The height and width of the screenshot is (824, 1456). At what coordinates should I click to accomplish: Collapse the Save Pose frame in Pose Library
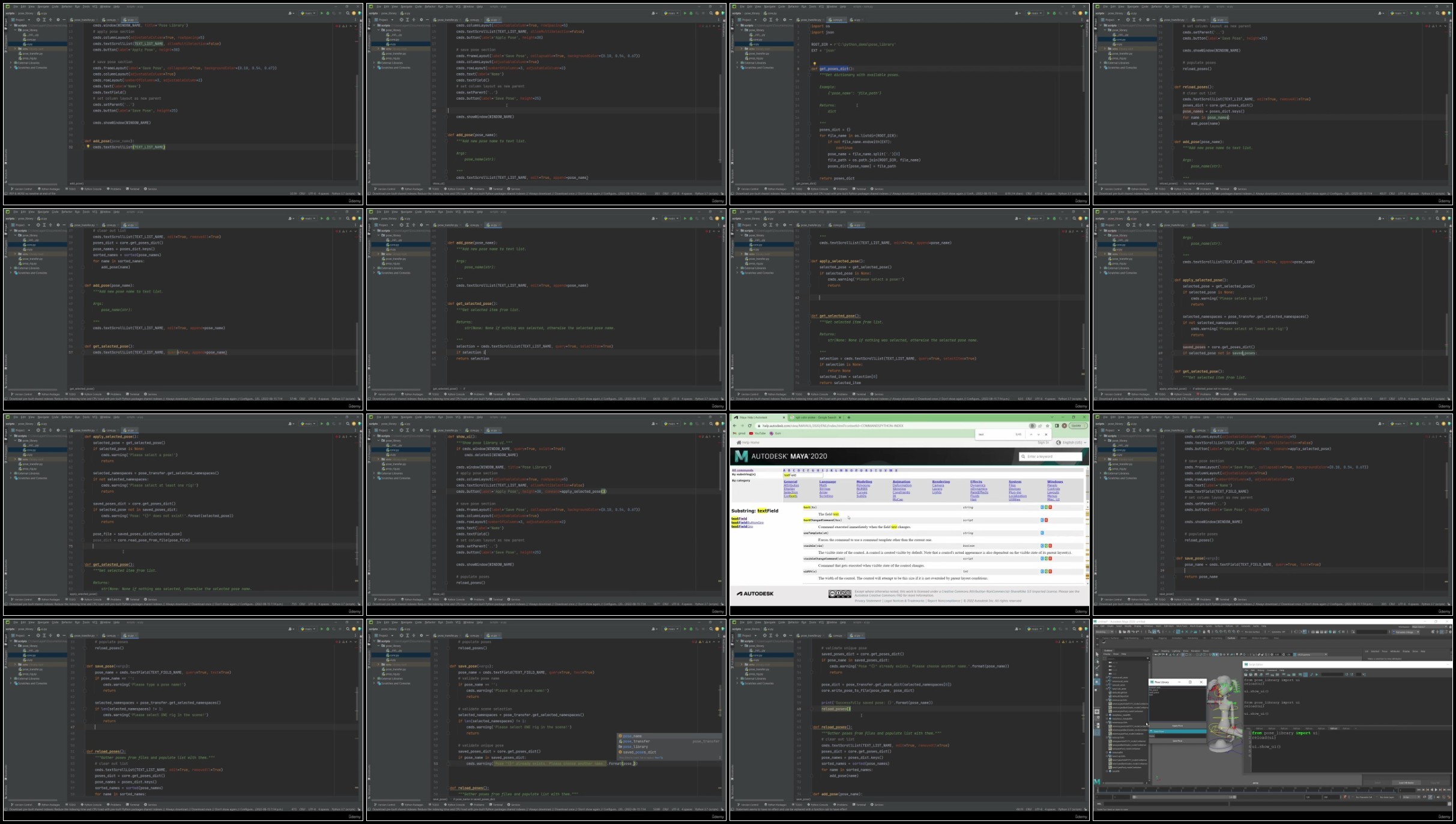coord(1177,731)
